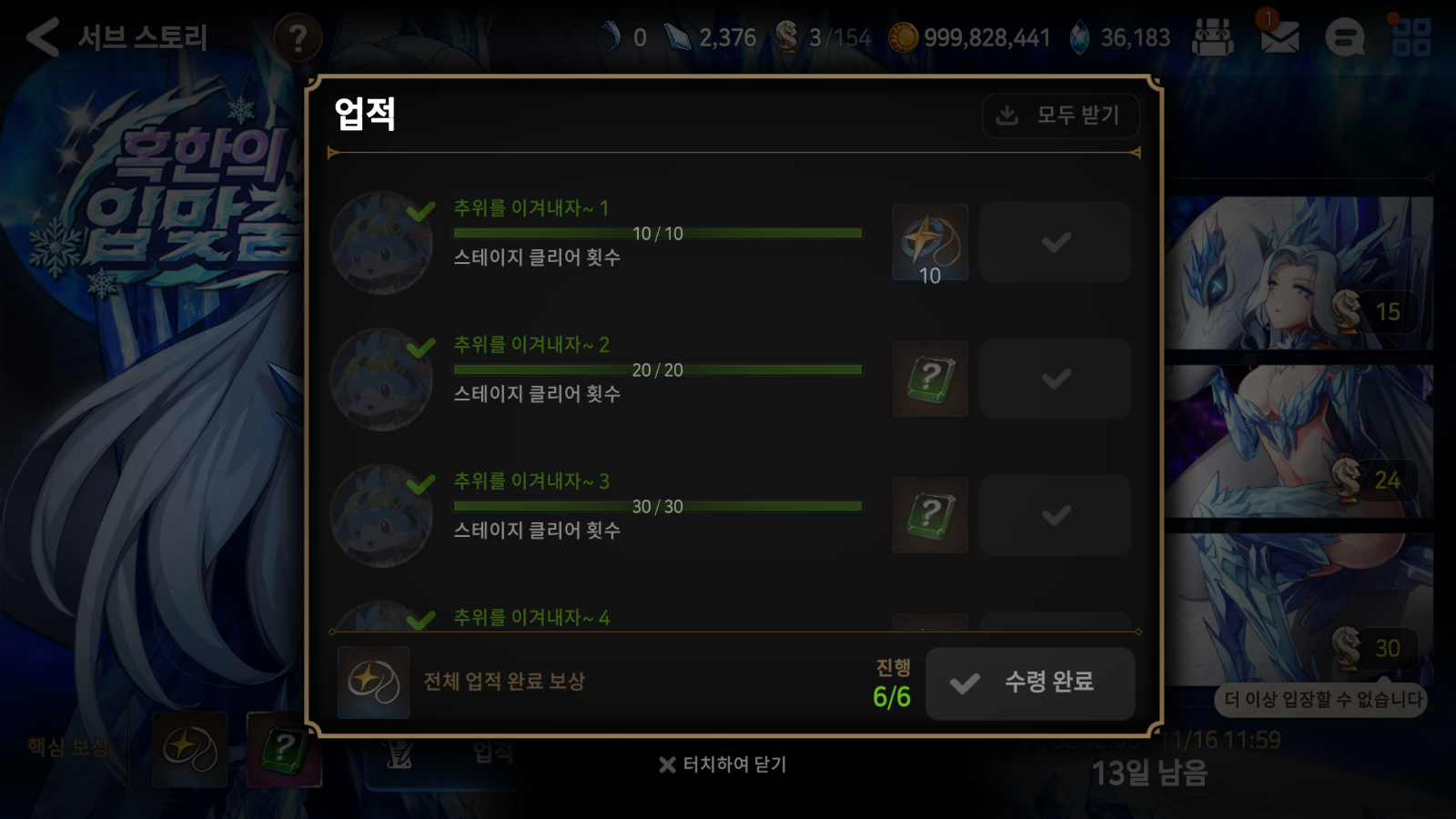1456x819 pixels.
Task: Open the question mark help icon
Action: click(298, 38)
